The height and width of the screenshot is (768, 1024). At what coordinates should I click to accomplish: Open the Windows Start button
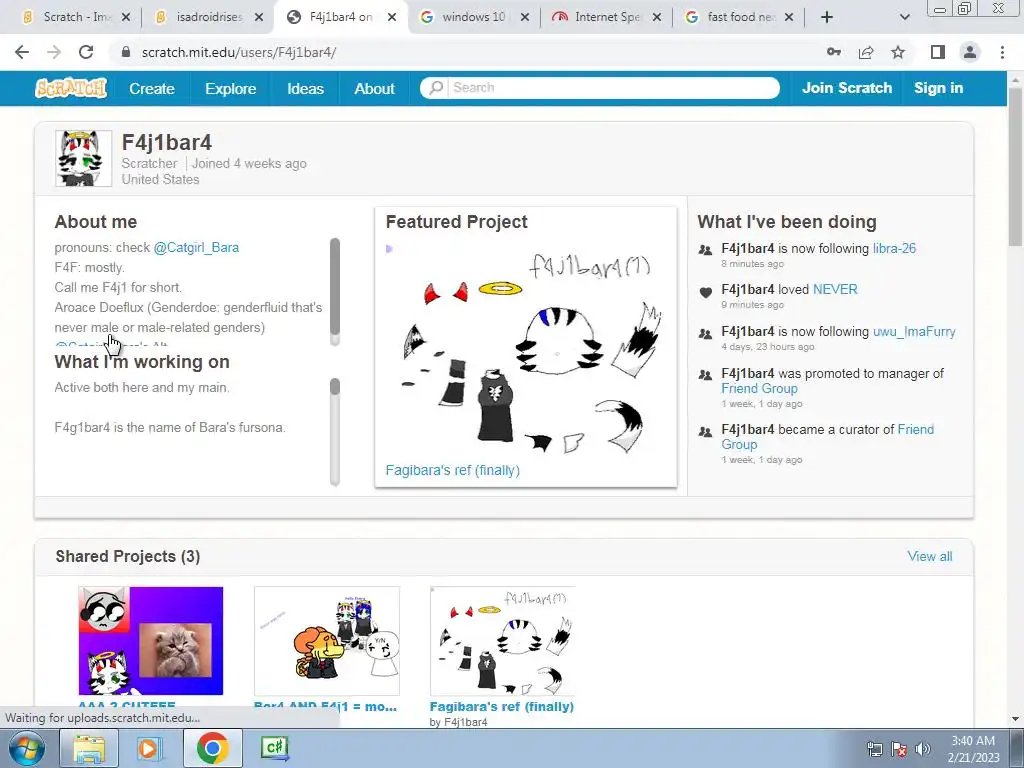[26, 748]
